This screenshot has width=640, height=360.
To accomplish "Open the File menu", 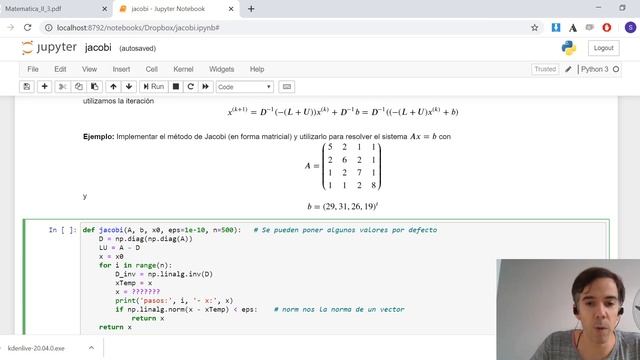I will [33, 69].
